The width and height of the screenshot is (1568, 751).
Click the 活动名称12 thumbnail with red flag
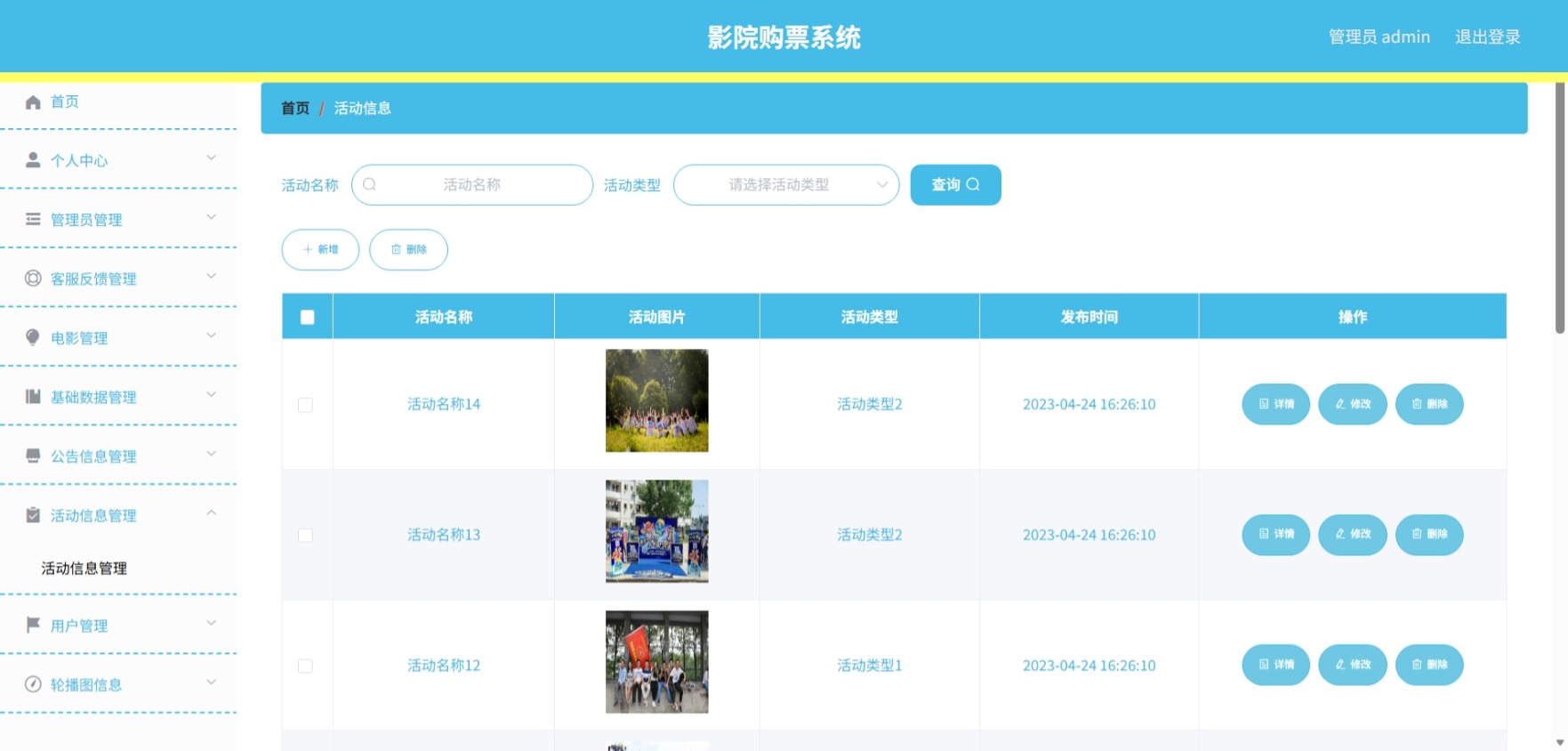(x=657, y=661)
